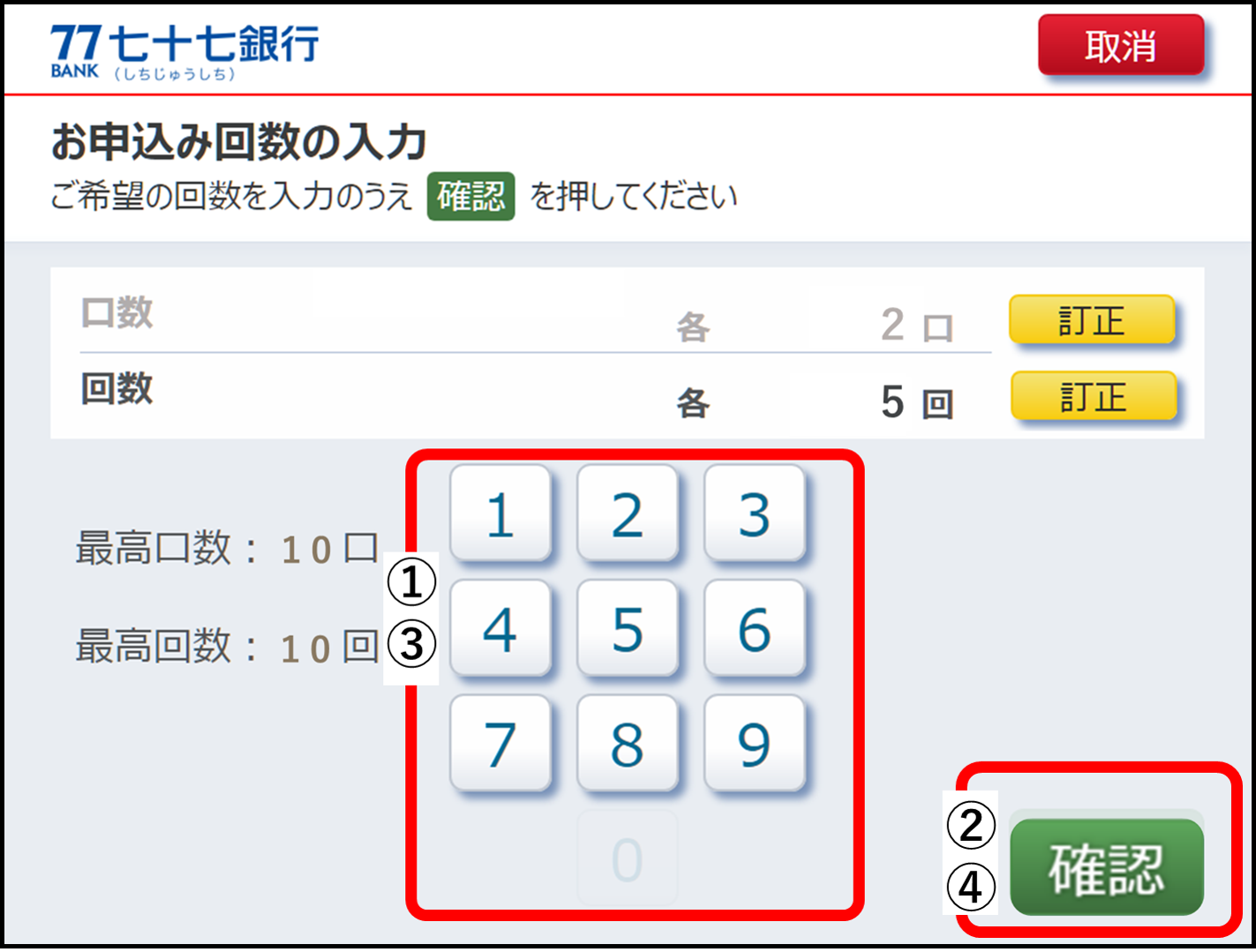
Task: Cancel with the red 取消 button
Action: [1121, 45]
